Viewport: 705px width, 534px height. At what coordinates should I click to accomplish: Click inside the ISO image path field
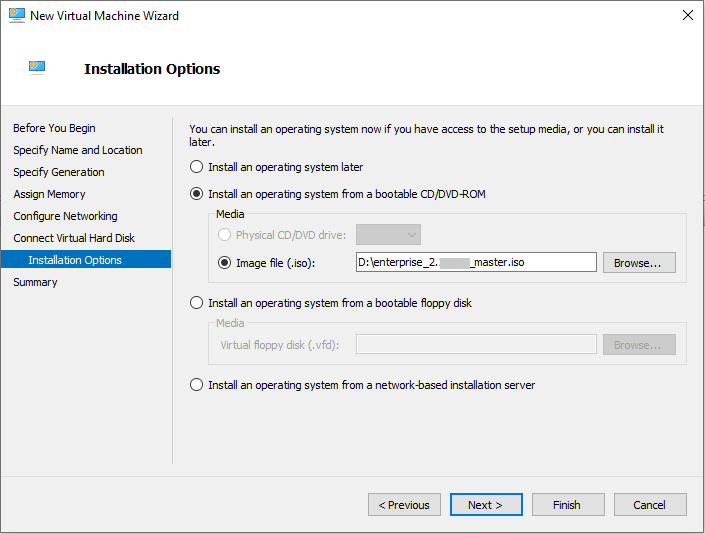476,263
